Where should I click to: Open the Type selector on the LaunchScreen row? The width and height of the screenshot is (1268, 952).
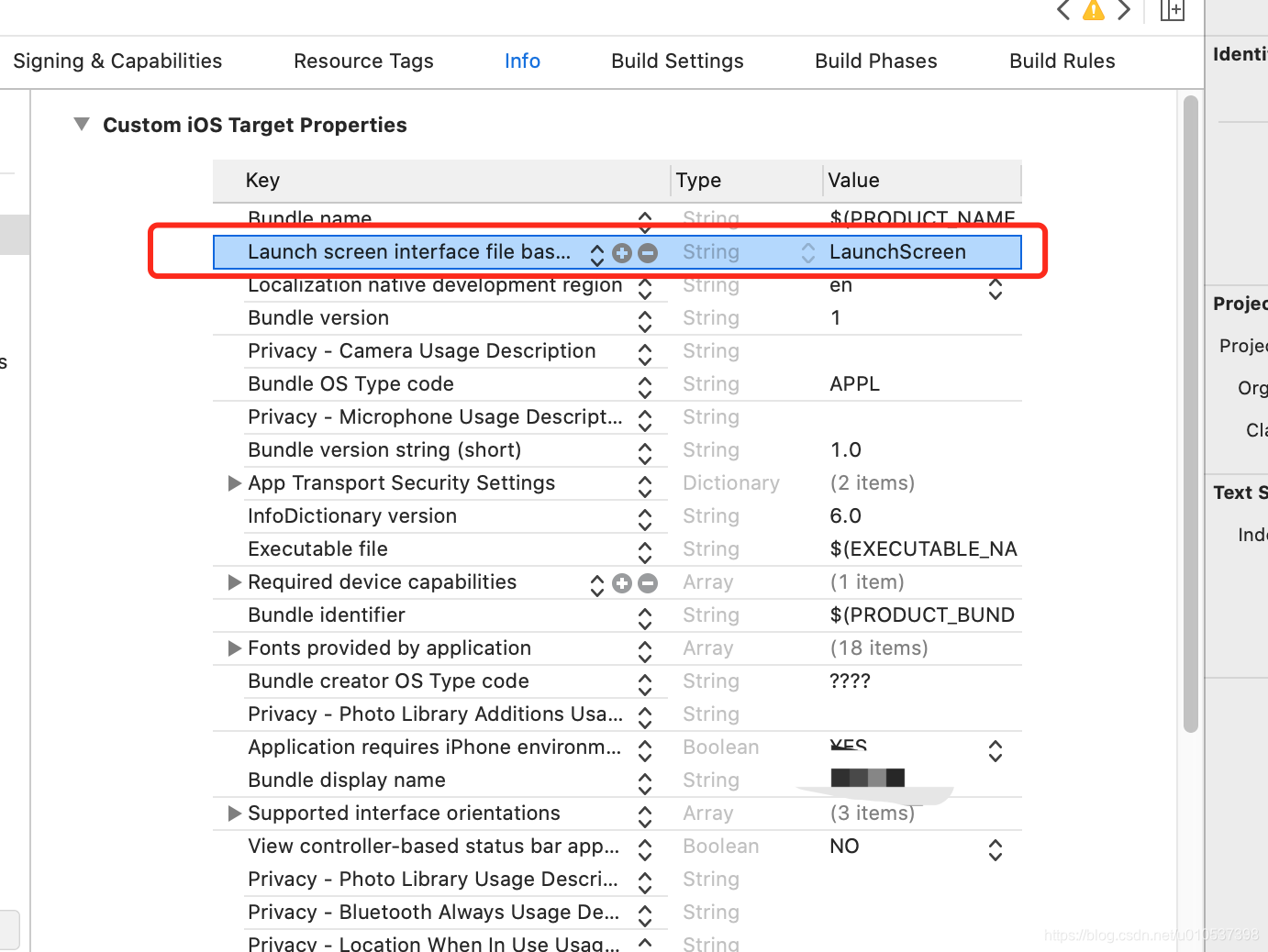click(807, 252)
